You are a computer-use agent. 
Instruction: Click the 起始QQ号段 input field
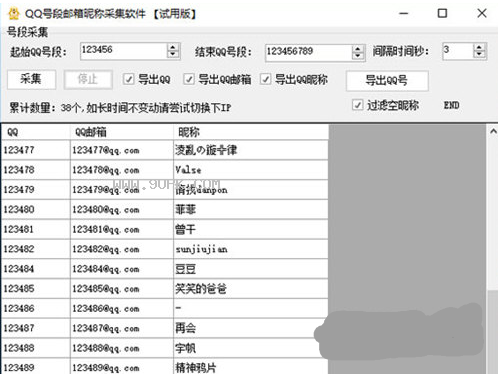coord(123,51)
